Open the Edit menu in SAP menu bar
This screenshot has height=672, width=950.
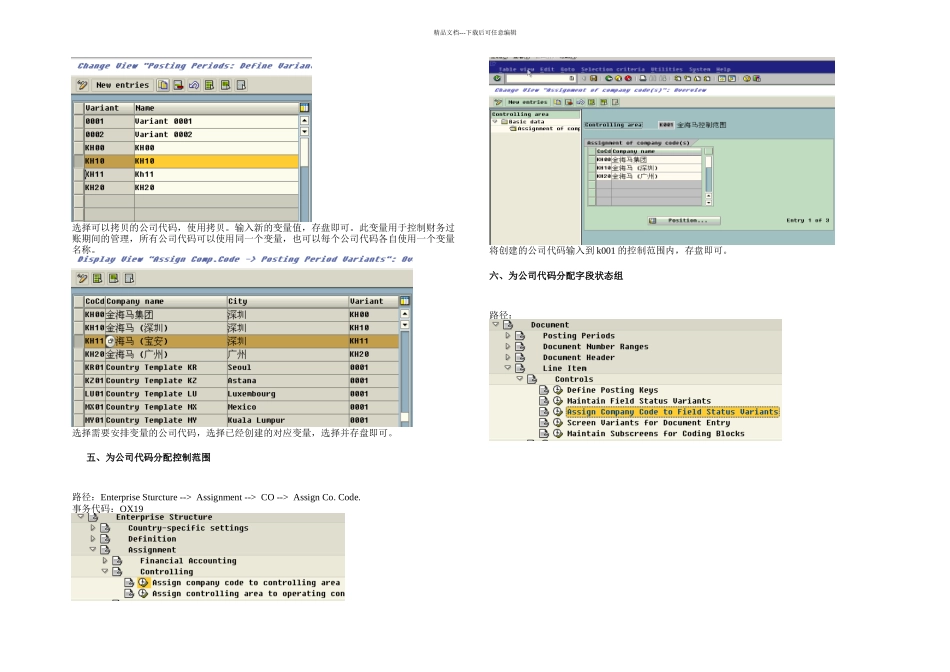pyautogui.click(x=547, y=69)
